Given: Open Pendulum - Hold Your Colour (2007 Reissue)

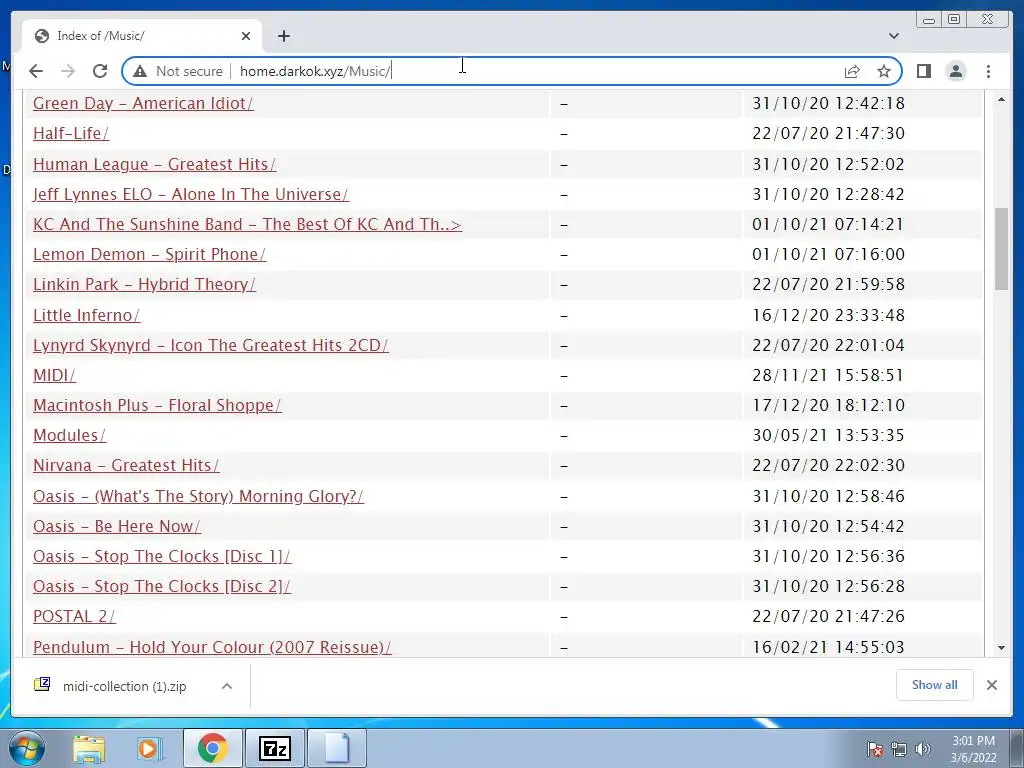Looking at the screenshot, I should [x=212, y=647].
